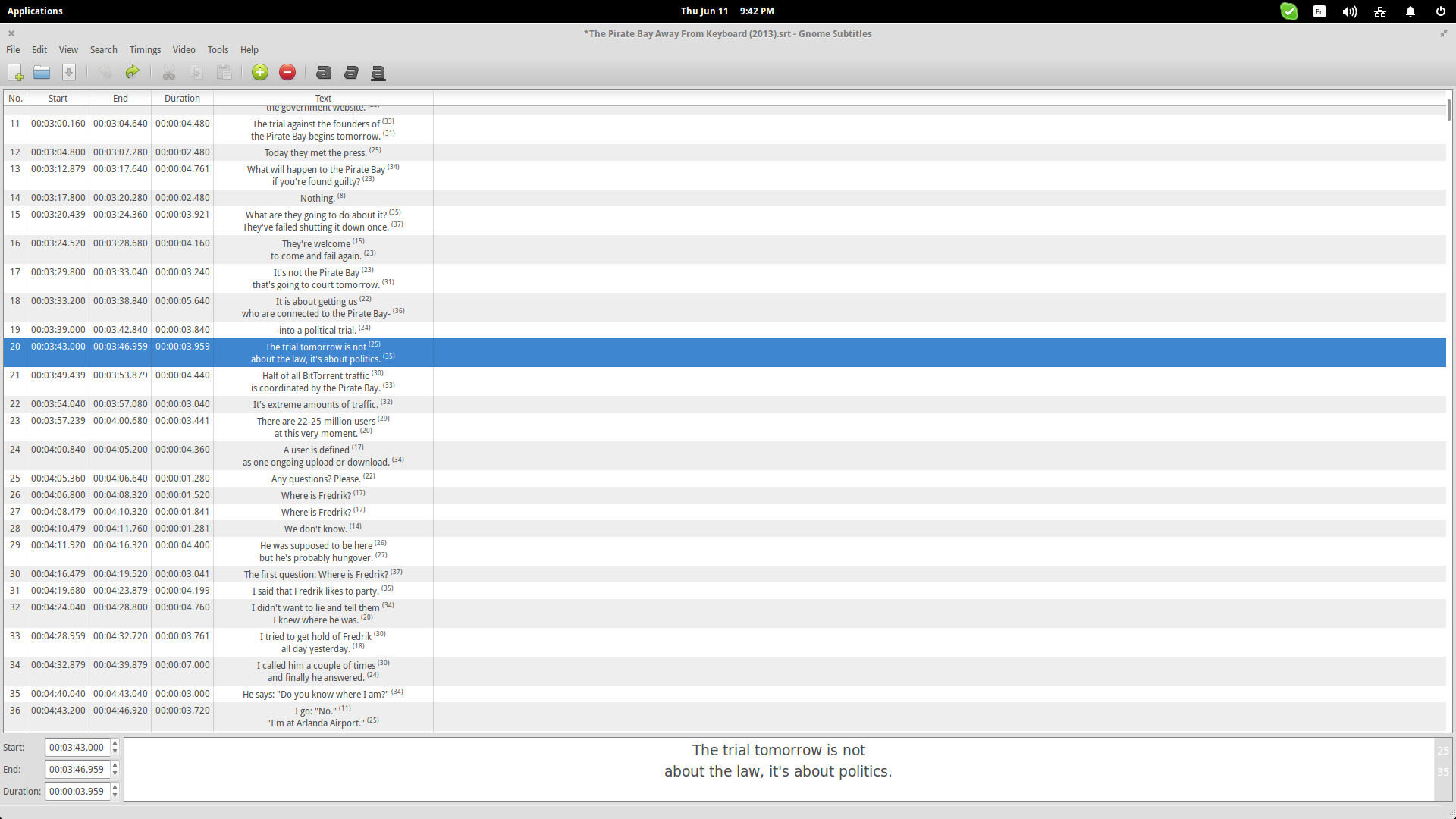Click the End time input field
1456x819 pixels.
pyautogui.click(x=77, y=770)
